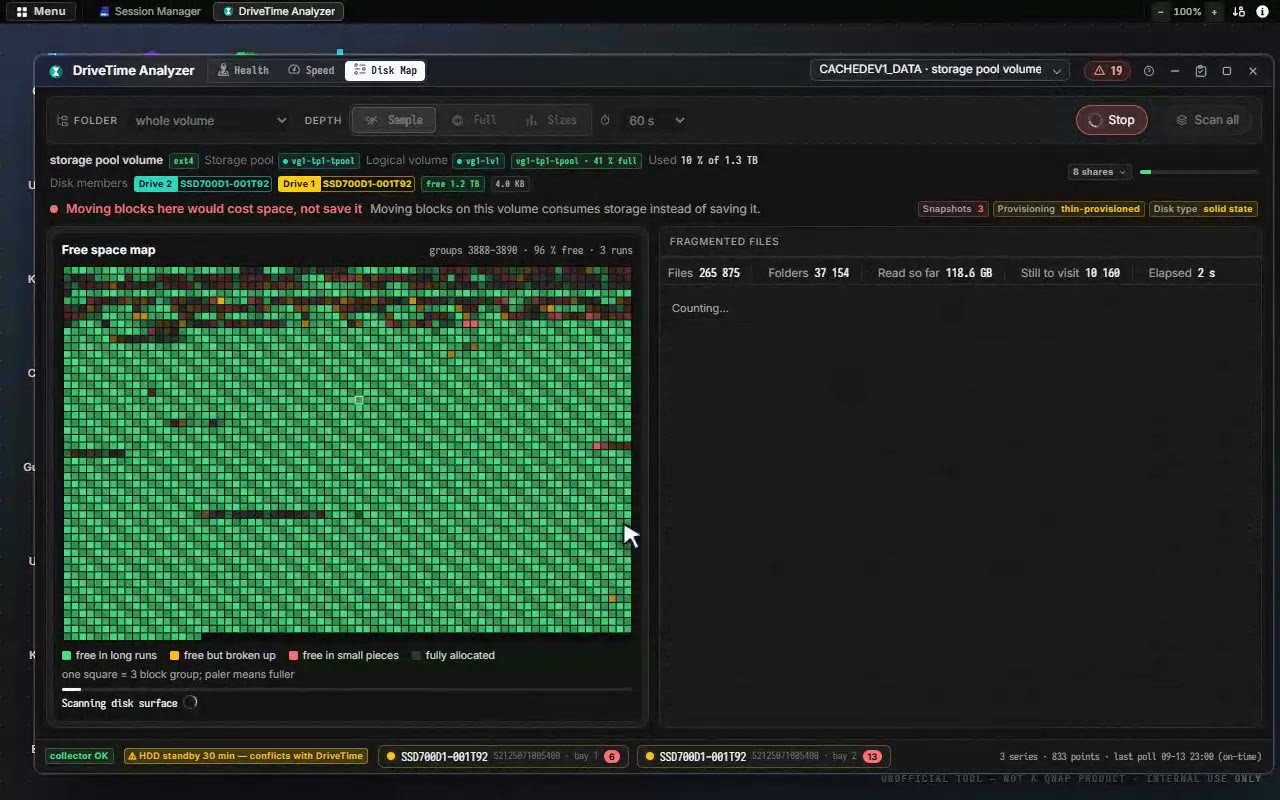The width and height of the screenshot is (1280, 800).
Task: Click the red free in small pieces legend swatch
Action: tap(293, 656)
